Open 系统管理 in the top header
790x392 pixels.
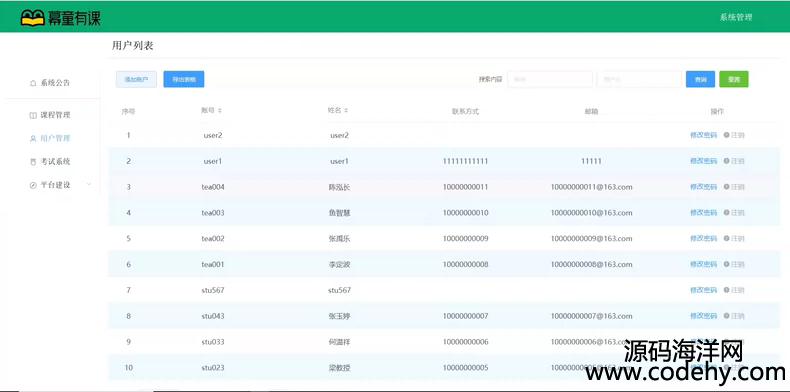pos(736,17)
